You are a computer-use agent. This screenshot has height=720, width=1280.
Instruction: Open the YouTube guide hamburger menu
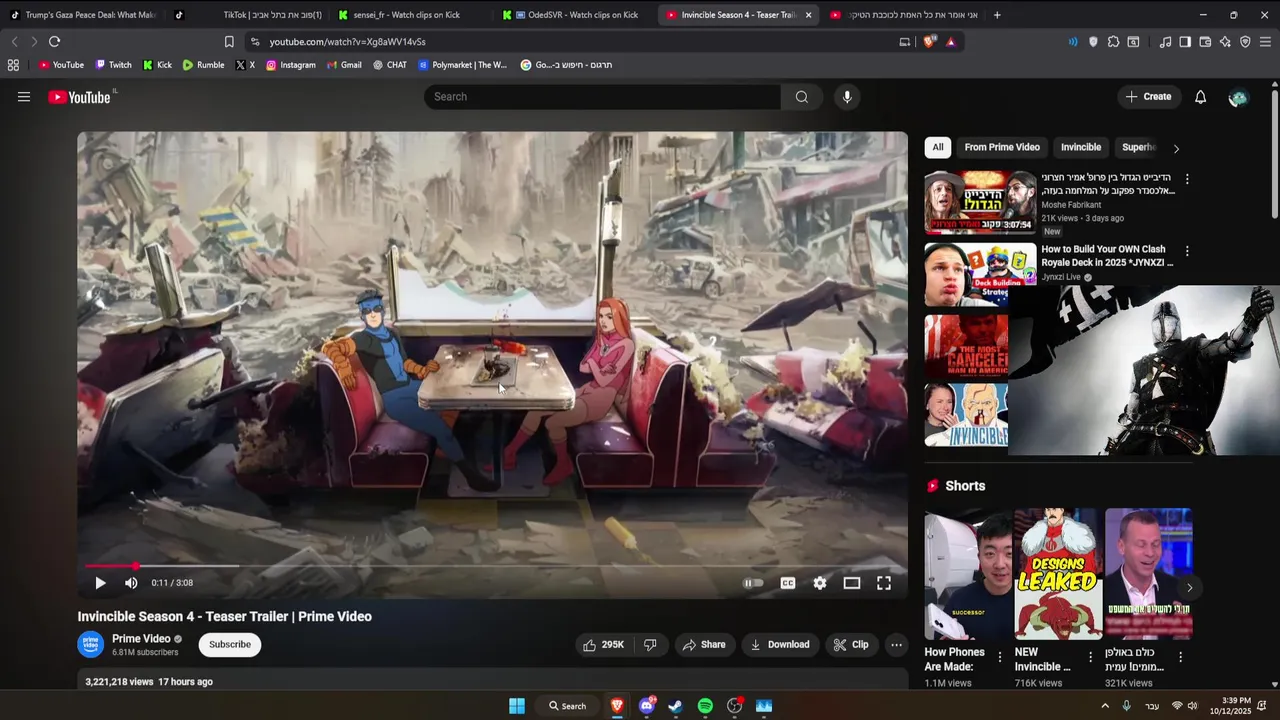[x=24, y=97]
